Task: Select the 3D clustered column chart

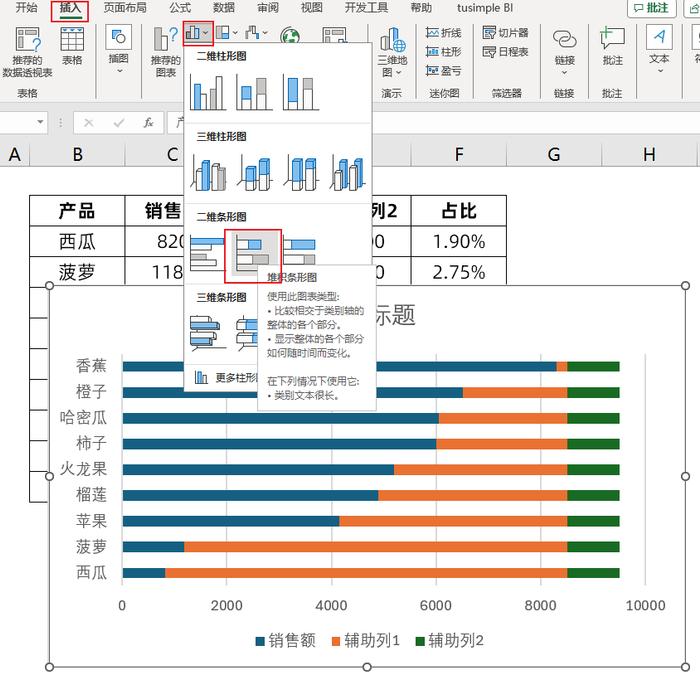Action: coord(208,173)
